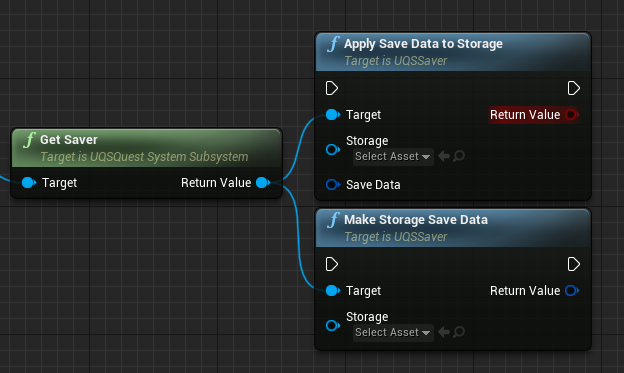Click the Storage pin on Apply Save Data to Storage

[x=333, y=150]
